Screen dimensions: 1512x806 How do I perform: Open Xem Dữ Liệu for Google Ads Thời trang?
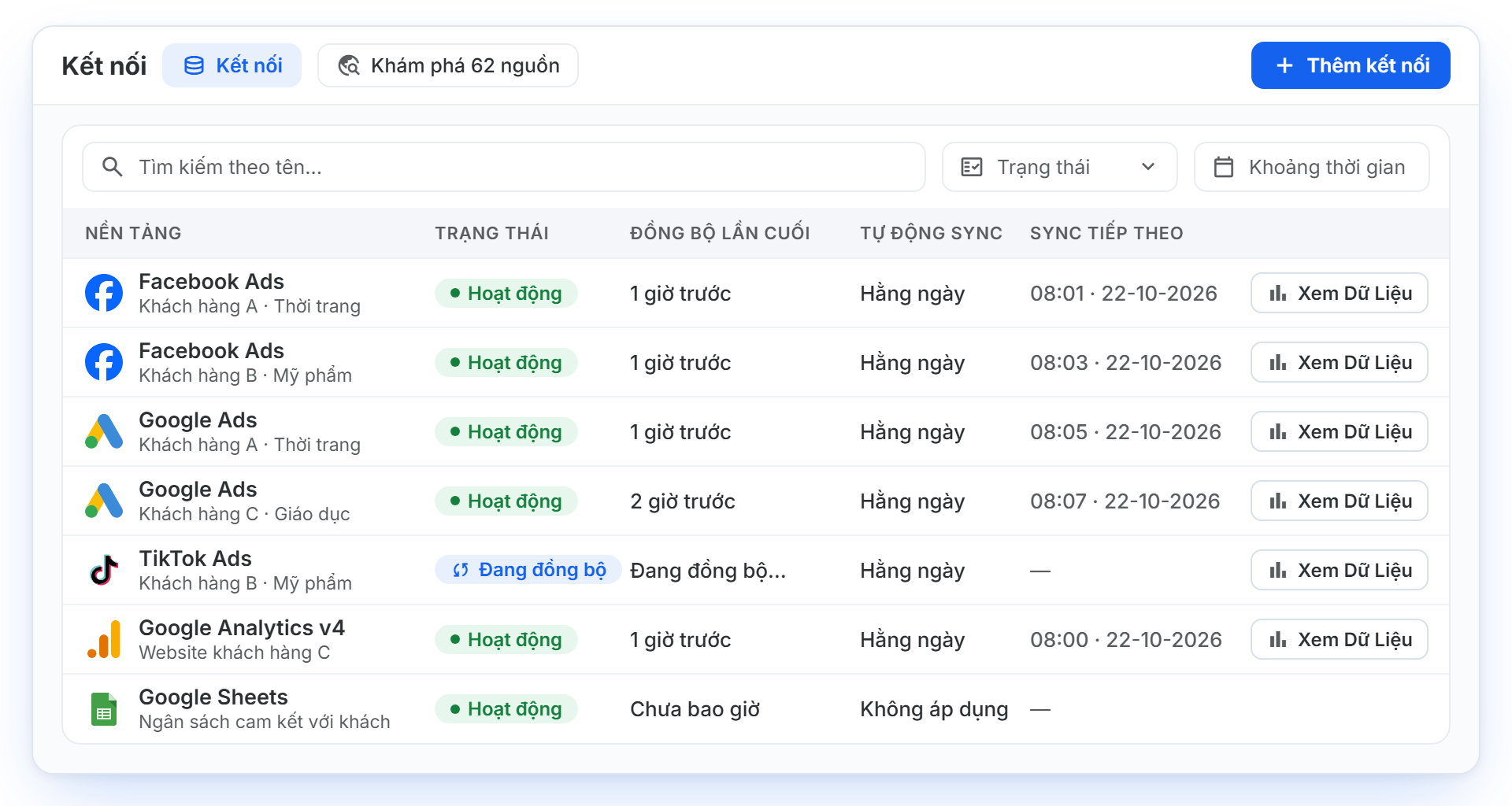[x=1340, y=431]
